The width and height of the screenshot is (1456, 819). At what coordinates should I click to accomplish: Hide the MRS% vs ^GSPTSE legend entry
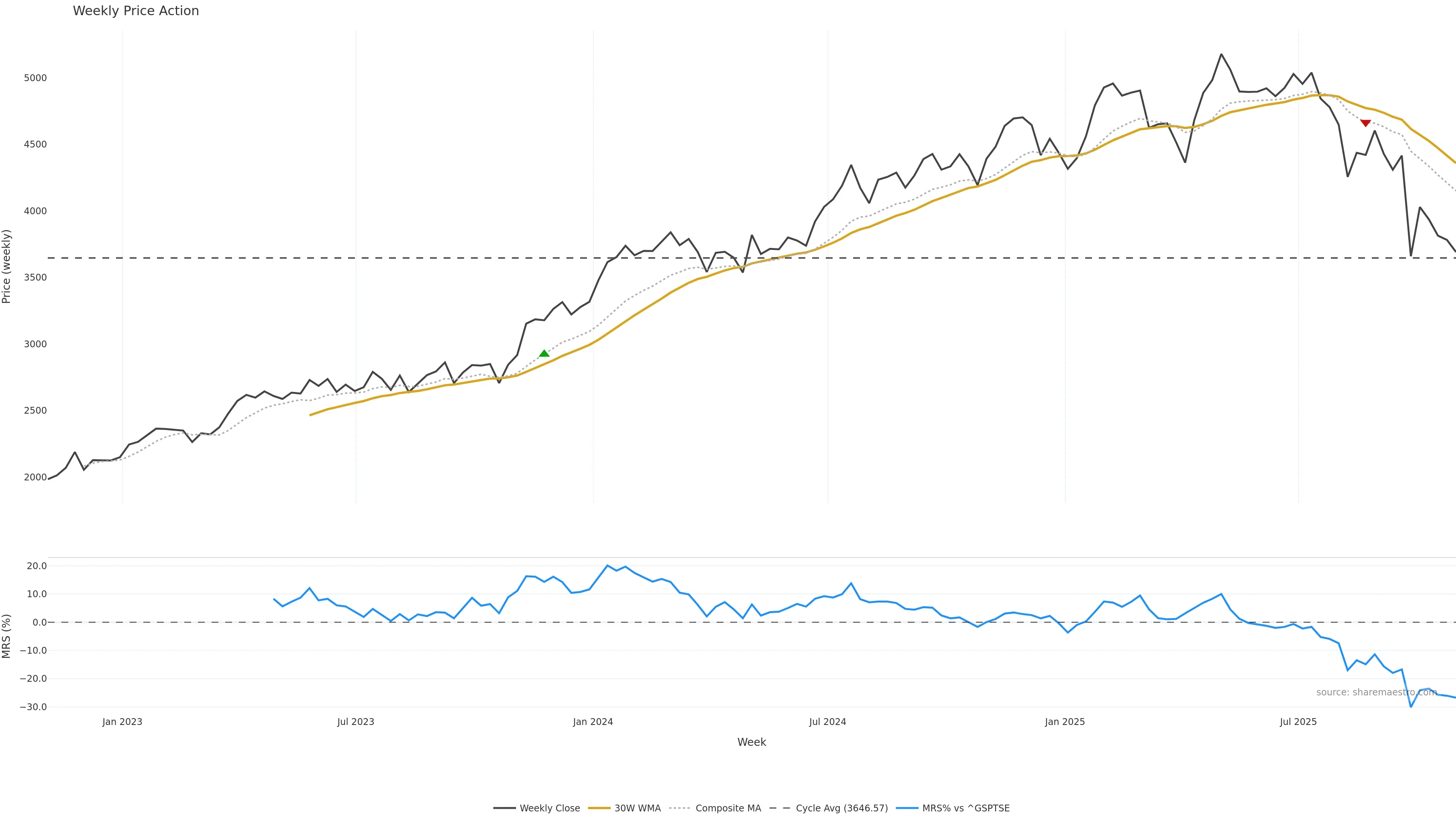coord(965,808)
